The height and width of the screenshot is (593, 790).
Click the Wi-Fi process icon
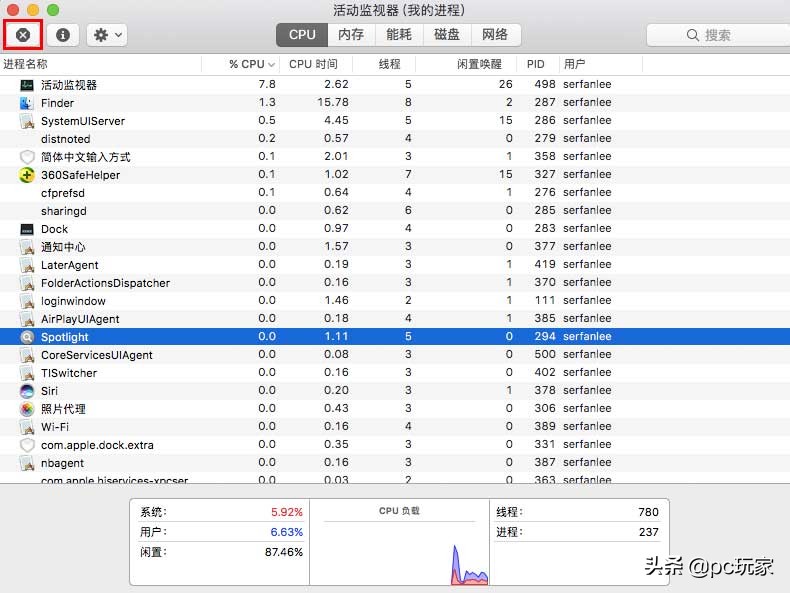click(x=27, y=427)
